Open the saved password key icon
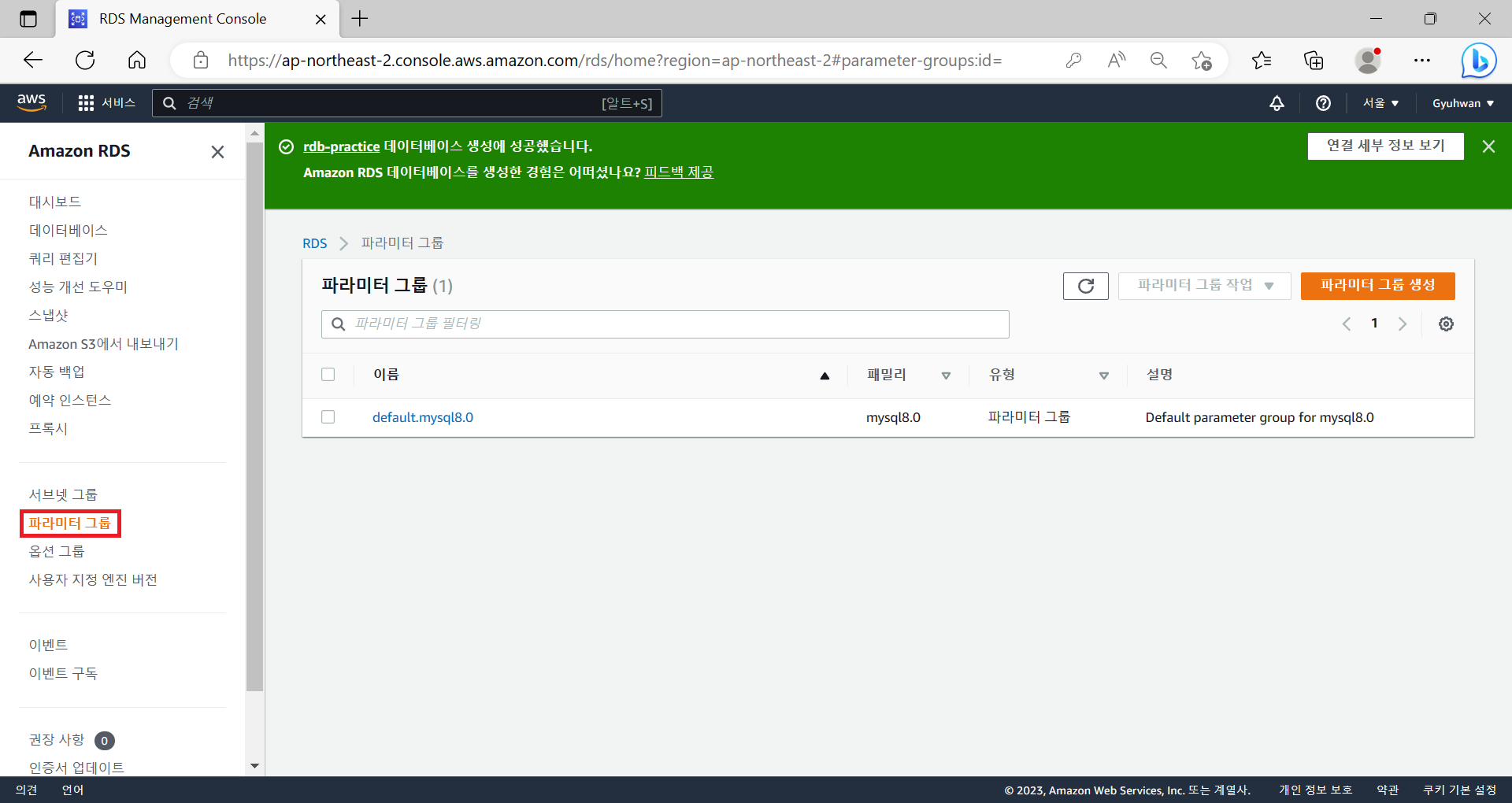1512x803 pixels. 1073,60
